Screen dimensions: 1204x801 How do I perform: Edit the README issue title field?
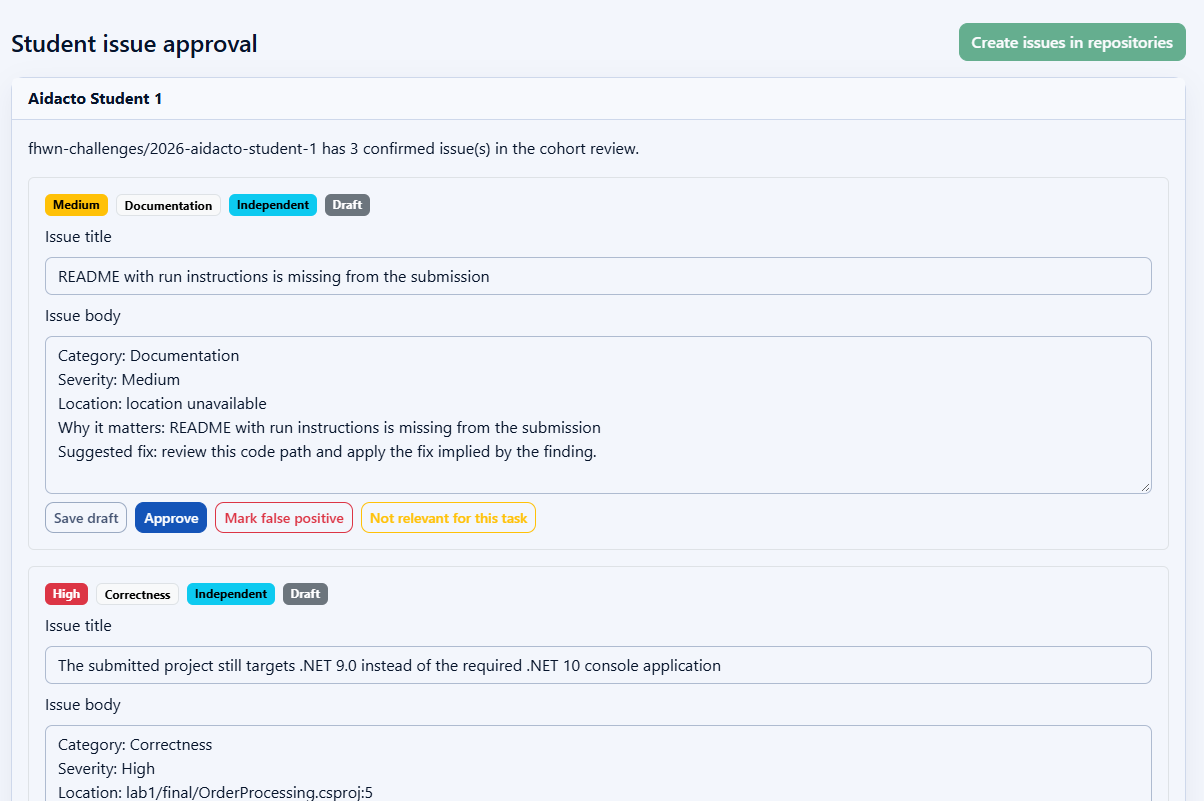(598, 276)
